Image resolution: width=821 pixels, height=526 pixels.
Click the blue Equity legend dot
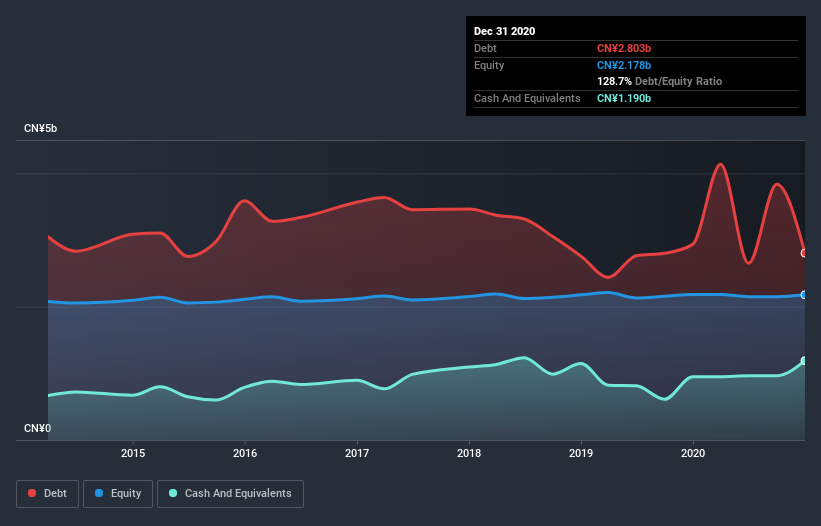tap(99, 493)
